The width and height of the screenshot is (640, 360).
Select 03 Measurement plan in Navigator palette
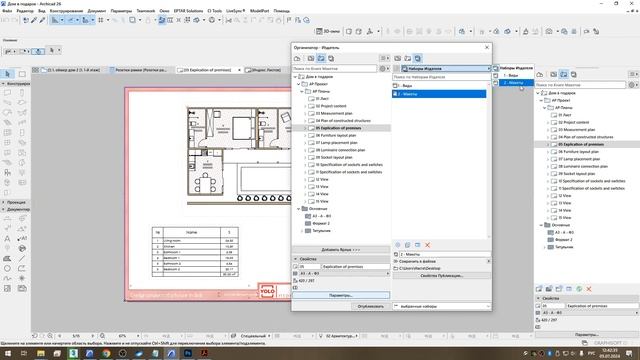tap(576, 130)
